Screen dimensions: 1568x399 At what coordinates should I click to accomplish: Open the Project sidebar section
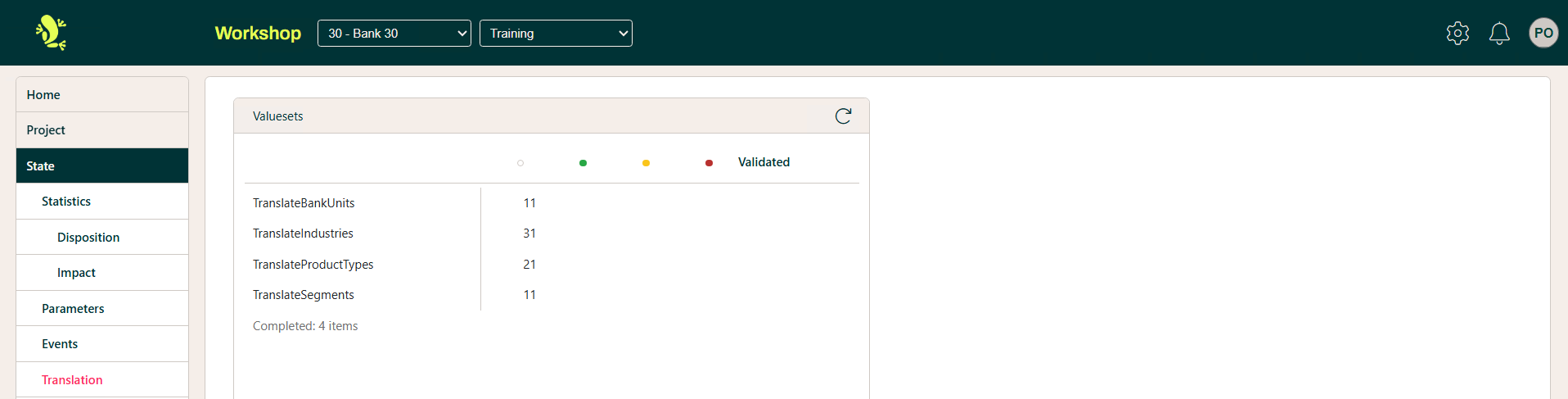(x=46, y=130)
